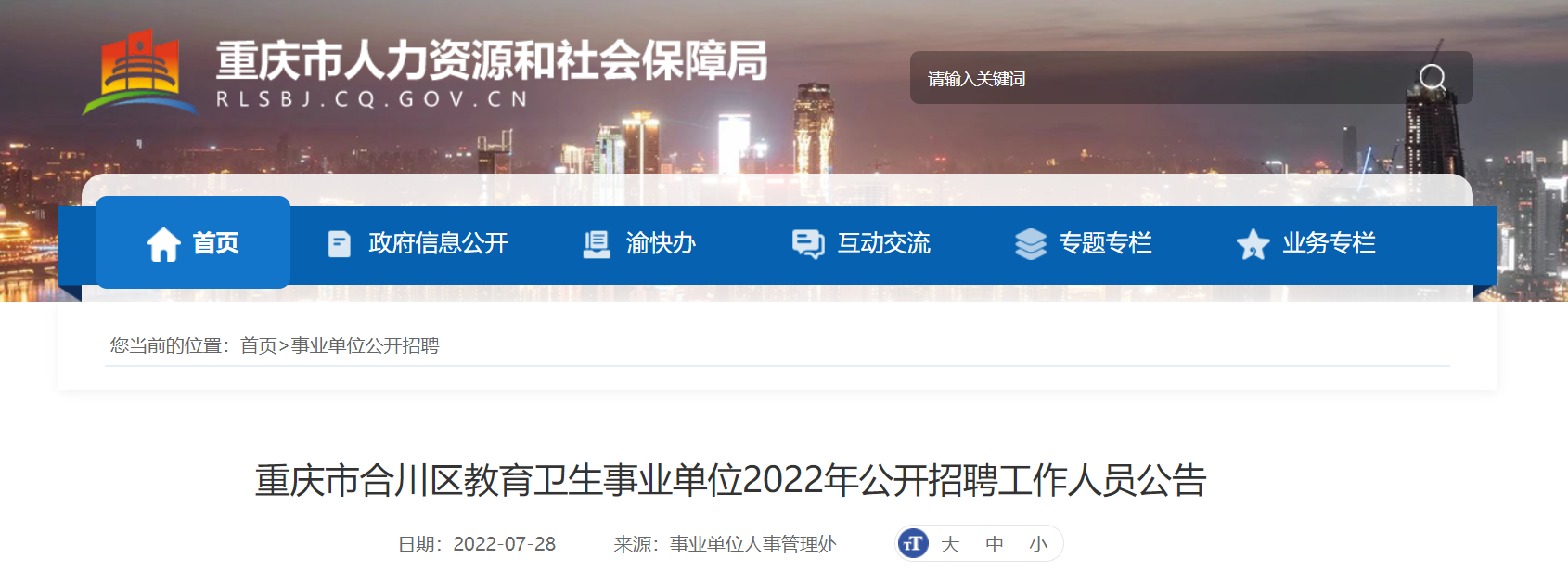Click the search magnifier icon
This screenshot has height=571, width=1568.
pos(1433,78)
